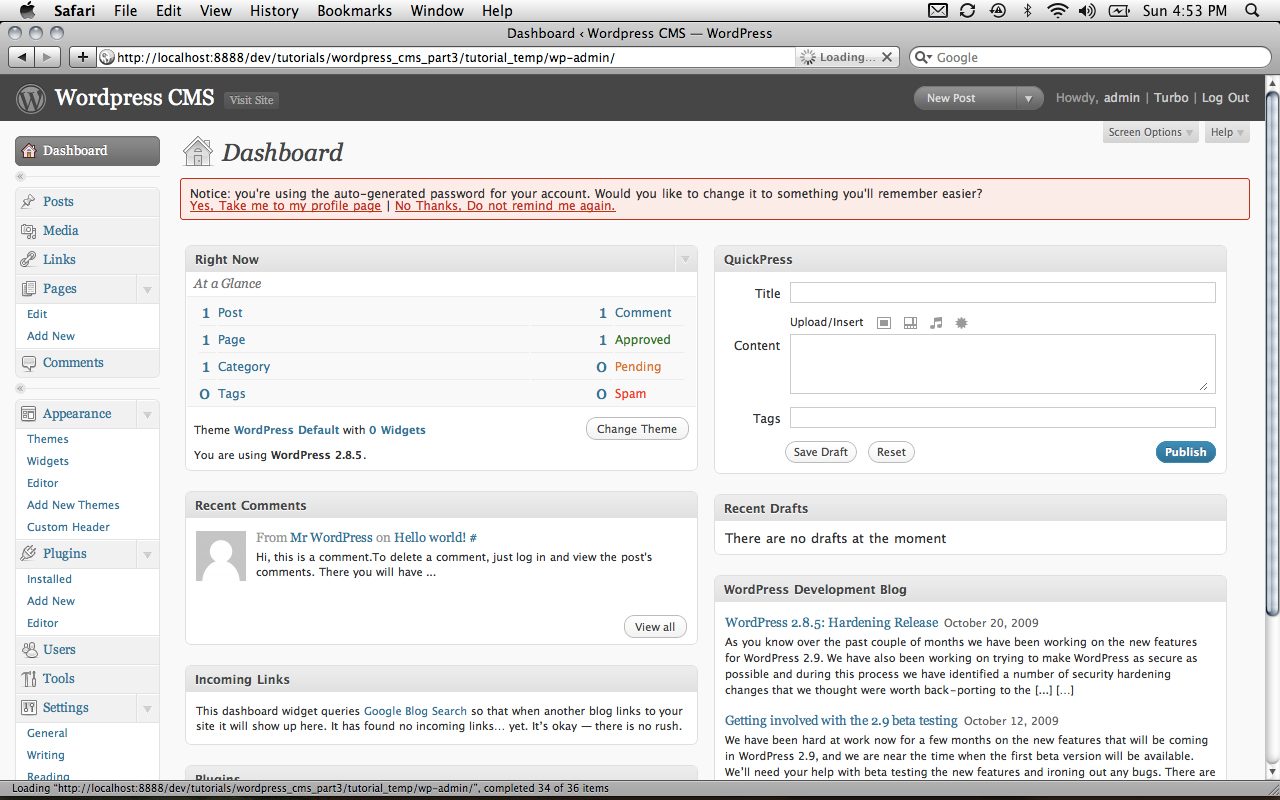Click the Tools icon in sidebar
This screenshot has width=1280, height=800.
click(x=28, y=678)
